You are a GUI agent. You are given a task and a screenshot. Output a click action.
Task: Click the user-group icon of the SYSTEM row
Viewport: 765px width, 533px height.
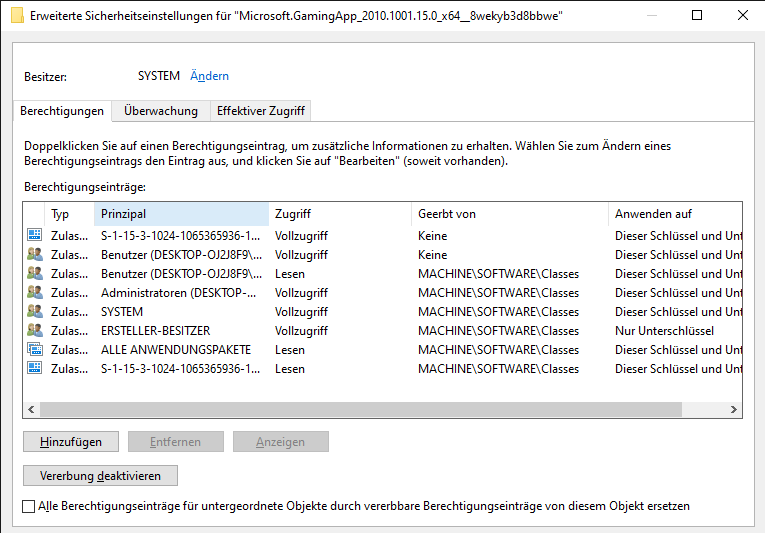(35, 311)
